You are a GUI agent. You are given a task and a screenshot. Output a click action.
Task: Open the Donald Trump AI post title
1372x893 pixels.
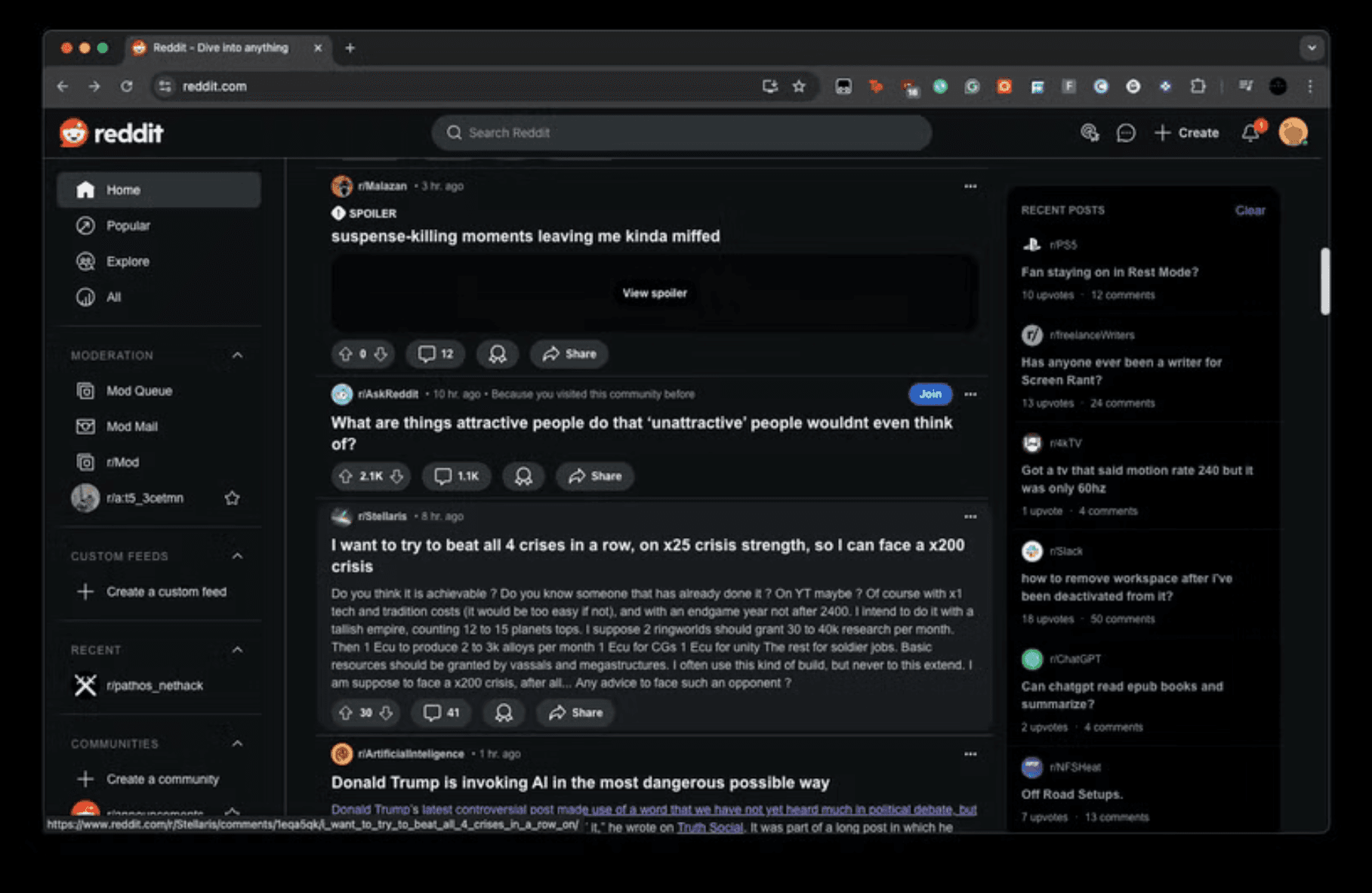click(x=580, y=783)
